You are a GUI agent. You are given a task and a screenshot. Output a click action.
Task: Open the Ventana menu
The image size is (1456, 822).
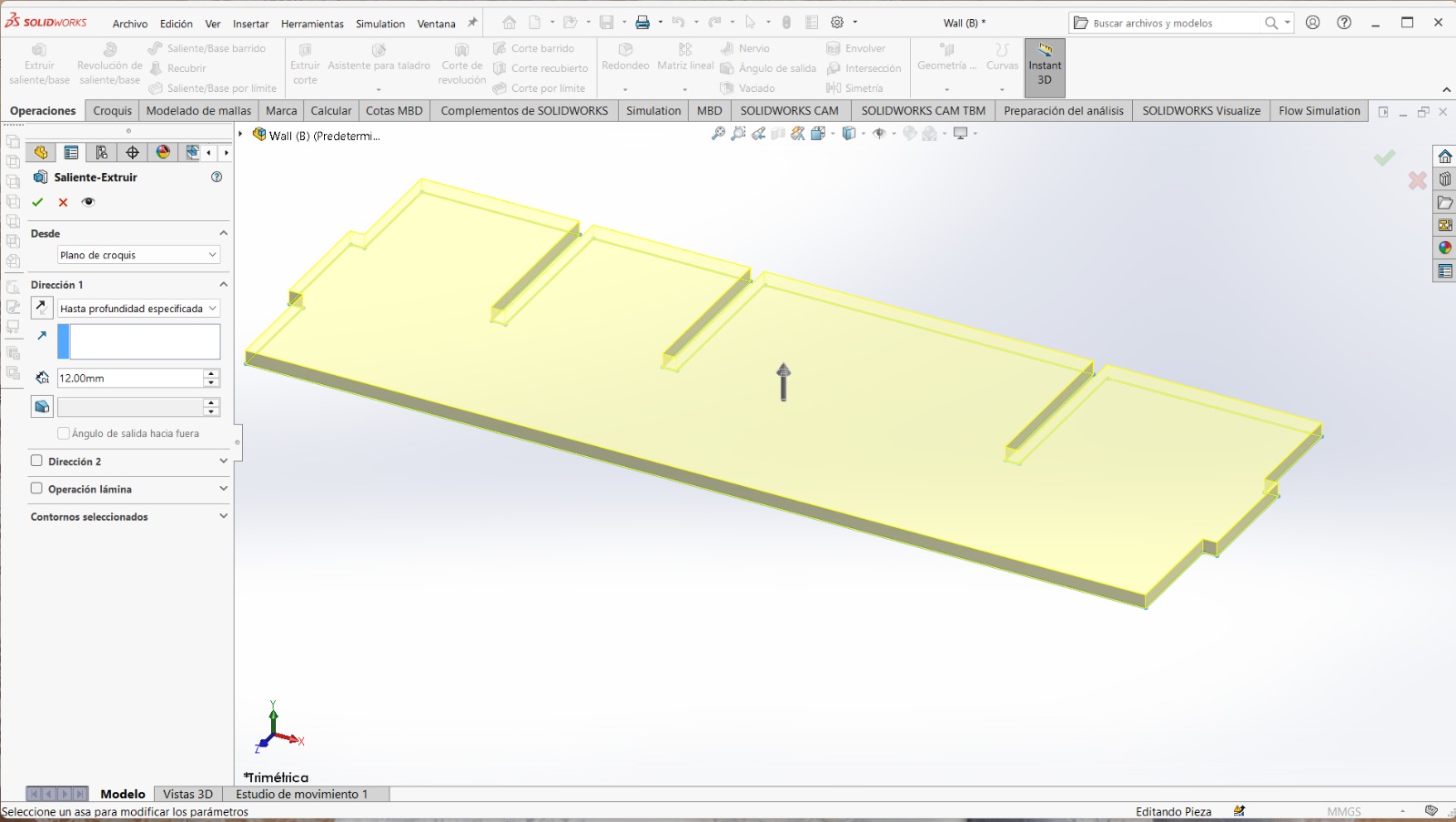tap(437, 24)
